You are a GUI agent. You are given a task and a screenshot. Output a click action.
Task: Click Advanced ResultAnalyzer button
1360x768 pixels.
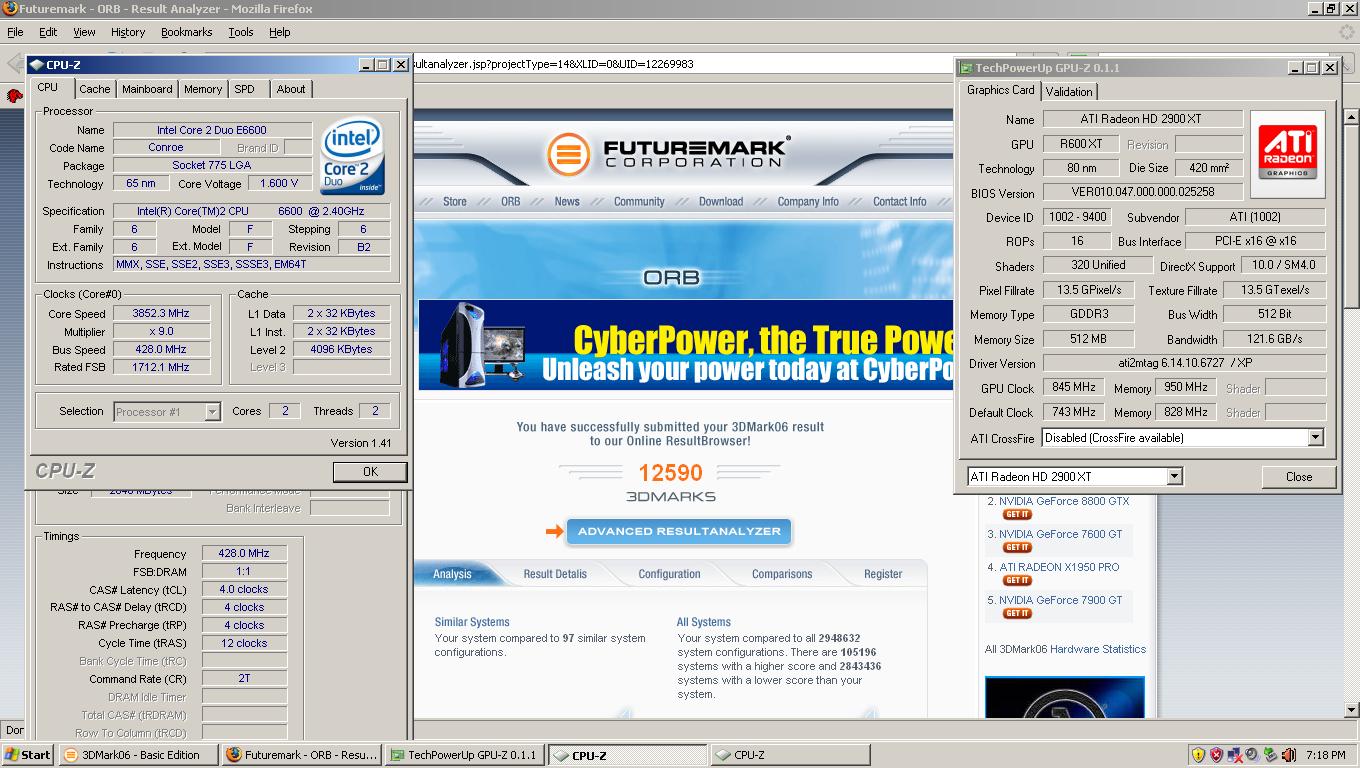point(679,531)
